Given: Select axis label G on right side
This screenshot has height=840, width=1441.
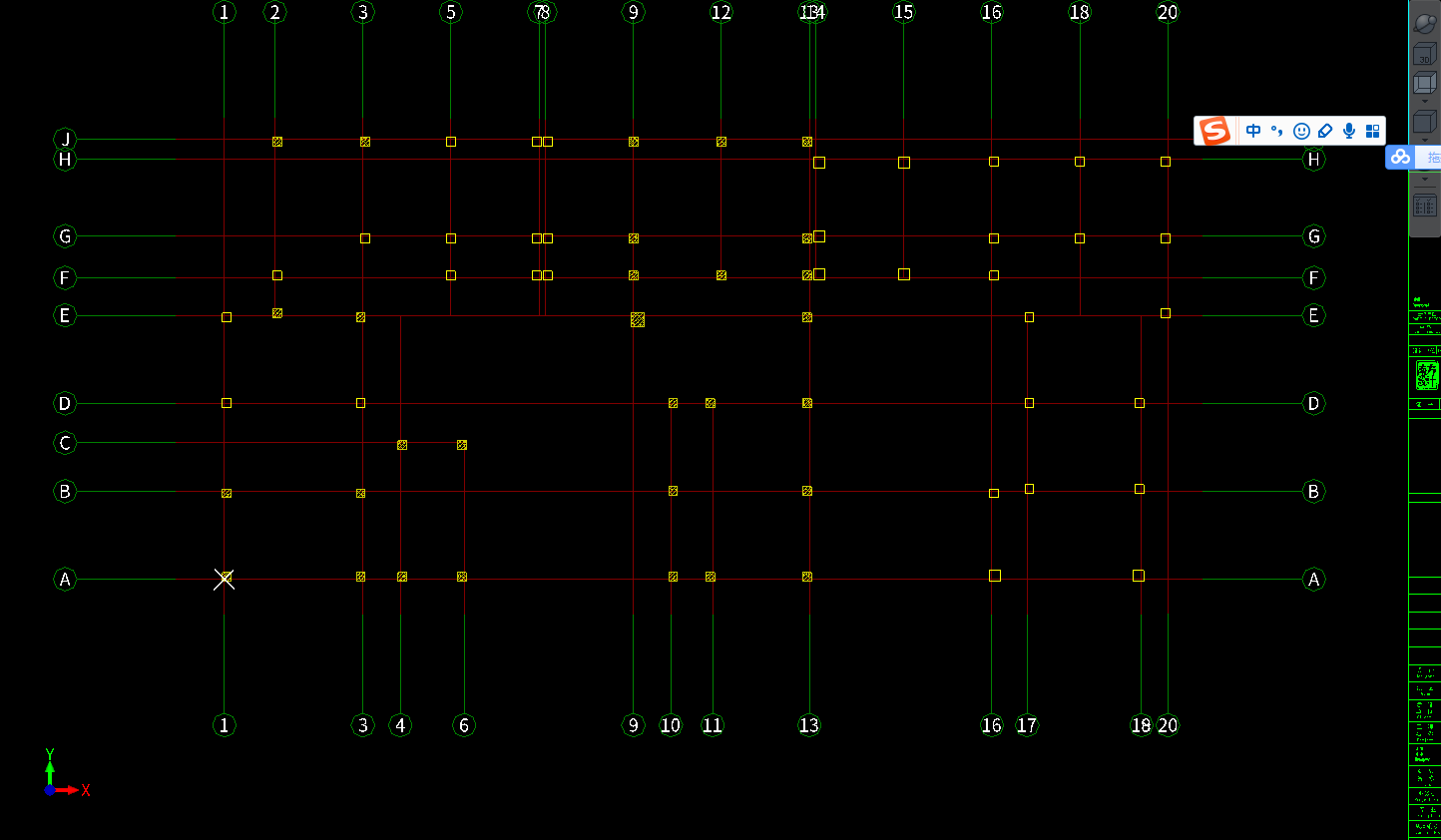Looking at the screenshot, I should pos(1314,236).
